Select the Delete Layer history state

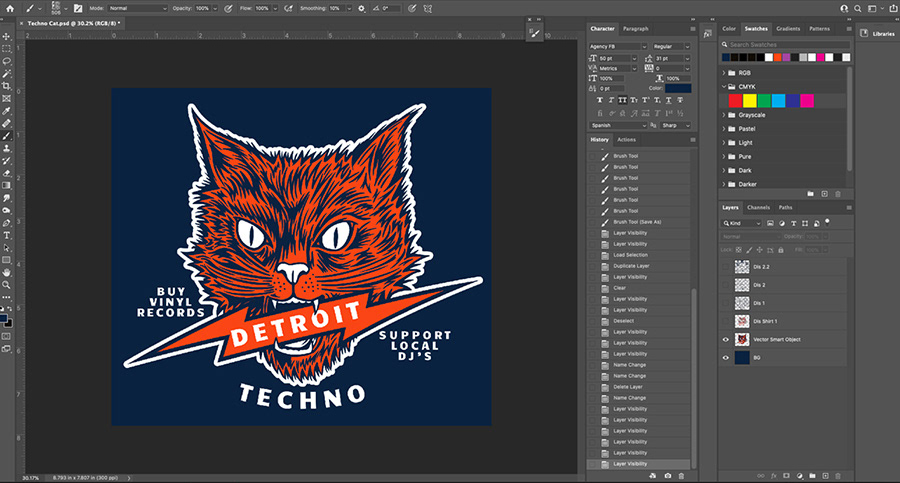(x=639, y=387)
